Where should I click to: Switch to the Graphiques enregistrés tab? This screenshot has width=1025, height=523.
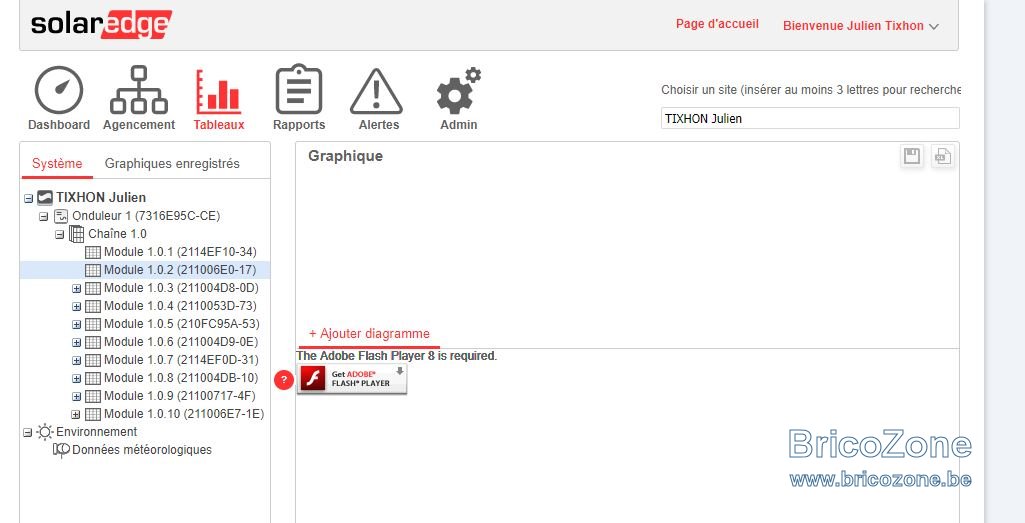(x=172, y=163)
